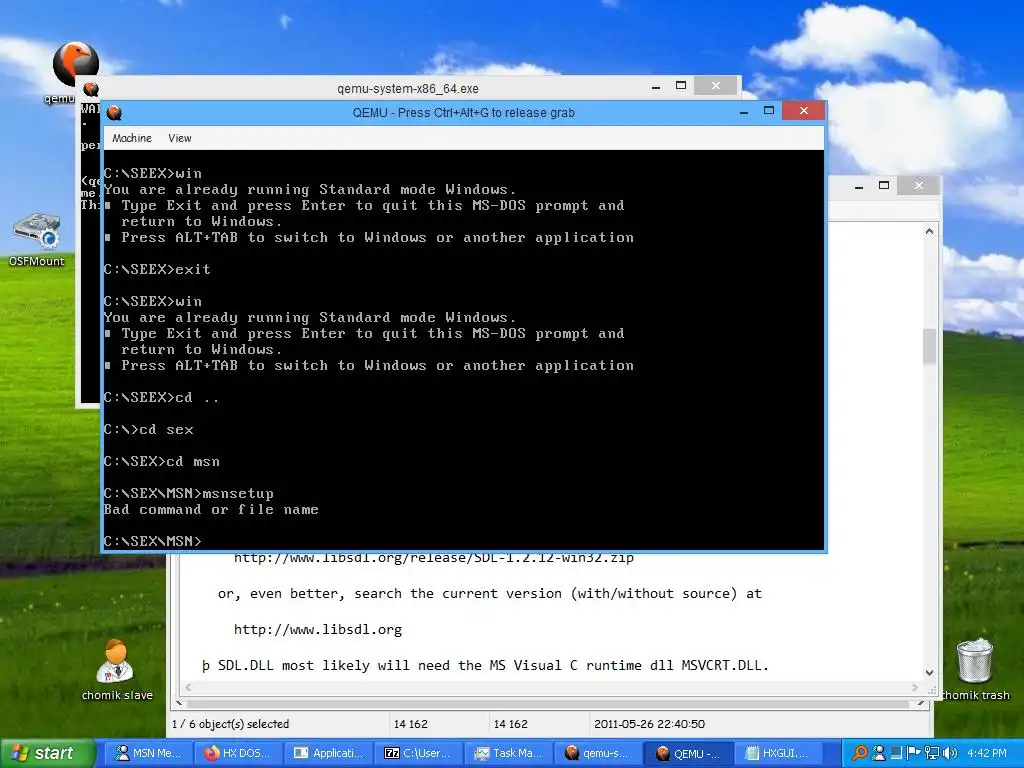1024x768 pixels.
Task: Click the Windows start button
Action: coord(46,753)
